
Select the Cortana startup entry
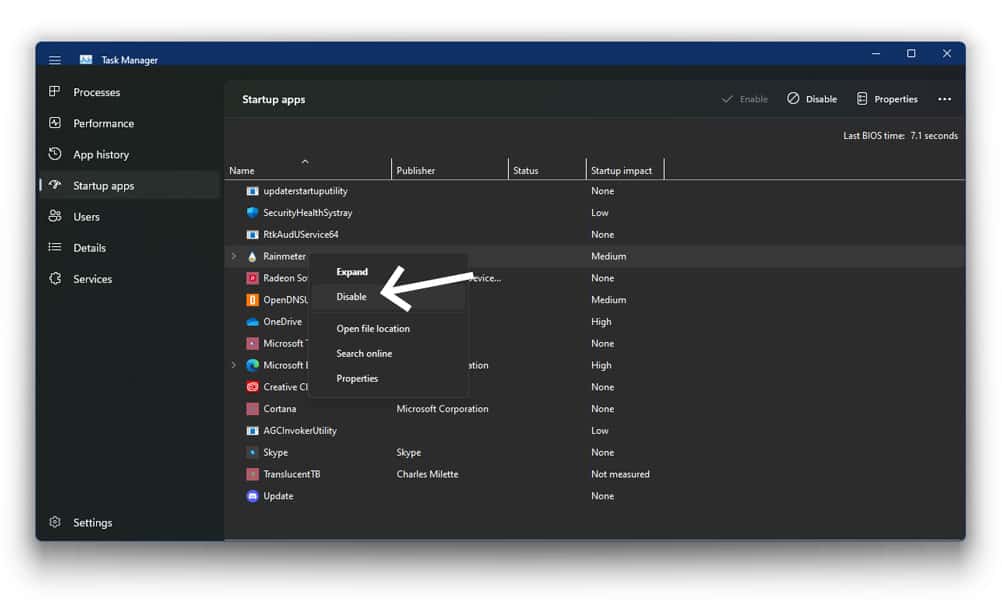coord(594,409)
